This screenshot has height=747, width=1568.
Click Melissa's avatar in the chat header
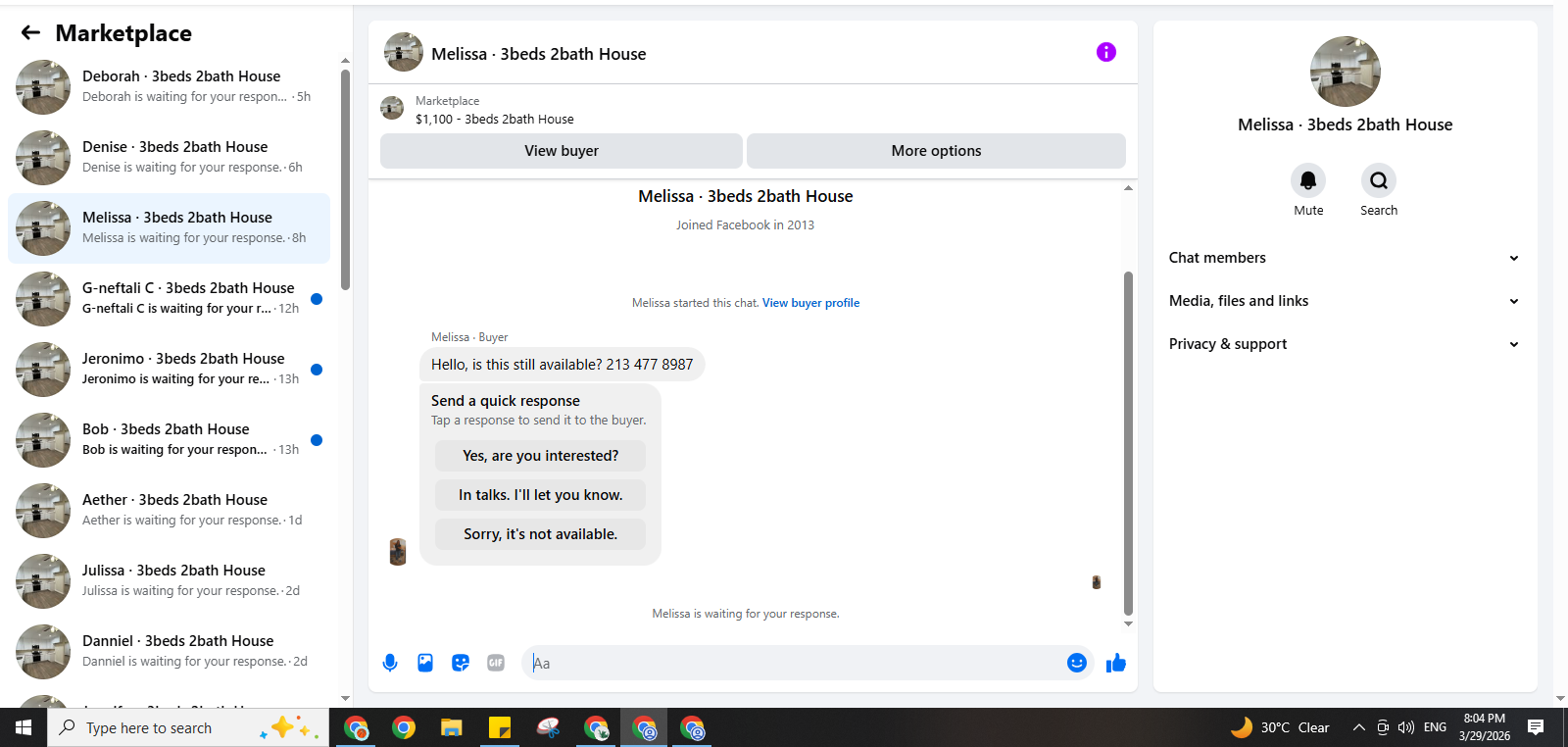coord(404,52)
